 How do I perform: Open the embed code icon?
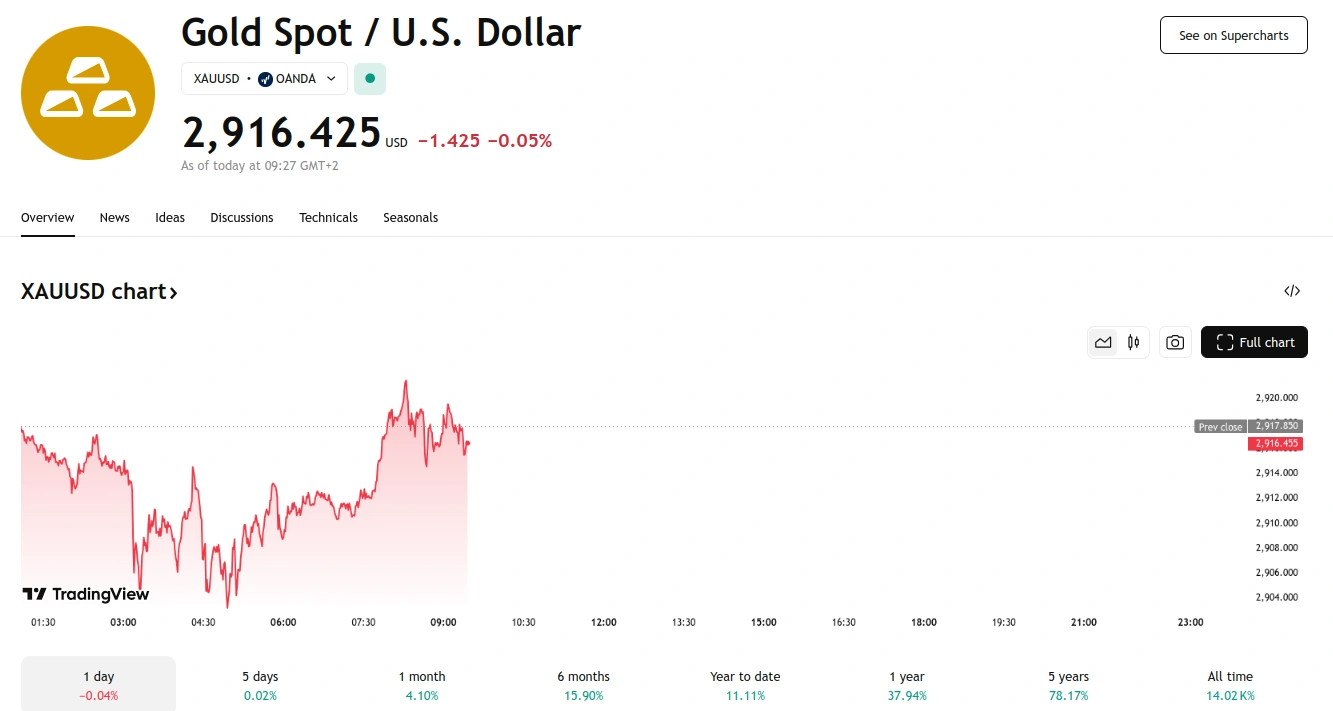point(1292,291)
